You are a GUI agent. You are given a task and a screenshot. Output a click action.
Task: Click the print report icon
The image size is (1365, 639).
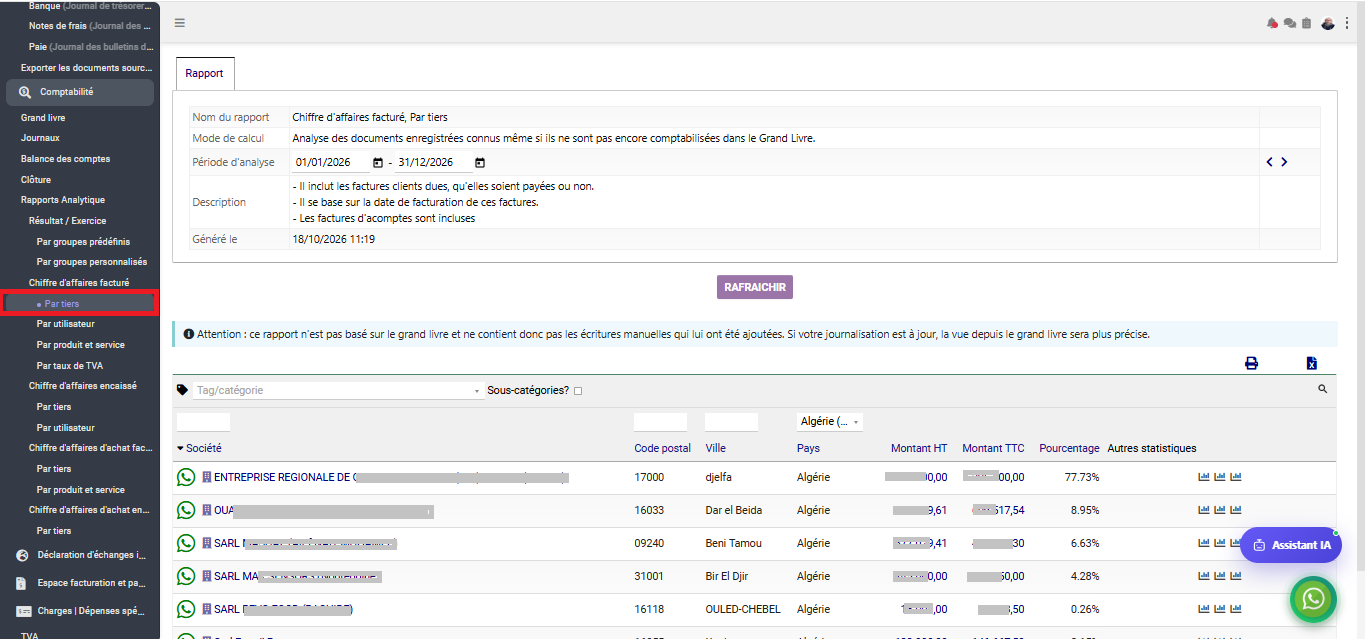coord(1251,363)
